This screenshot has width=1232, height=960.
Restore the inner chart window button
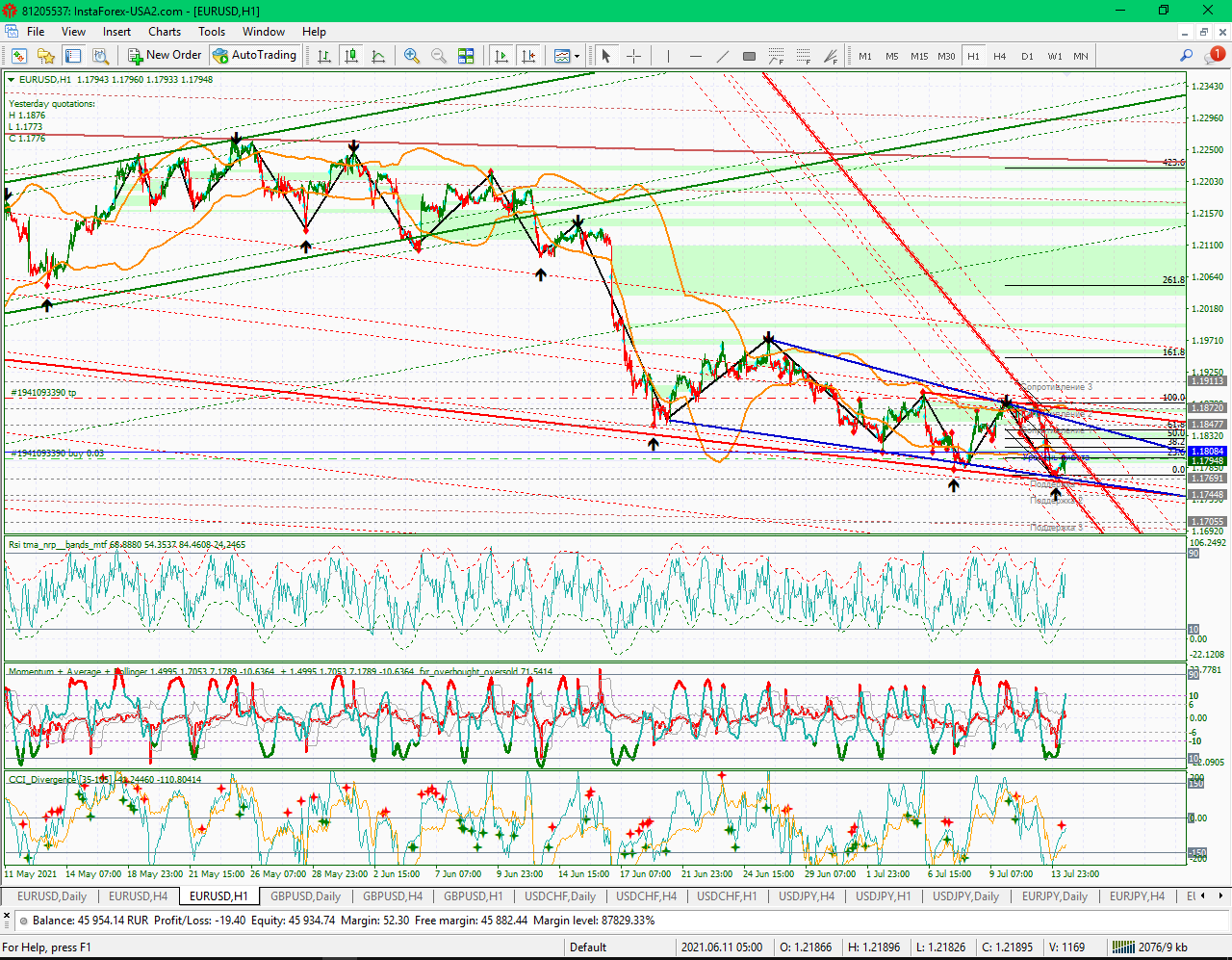tap(1203, 32)
